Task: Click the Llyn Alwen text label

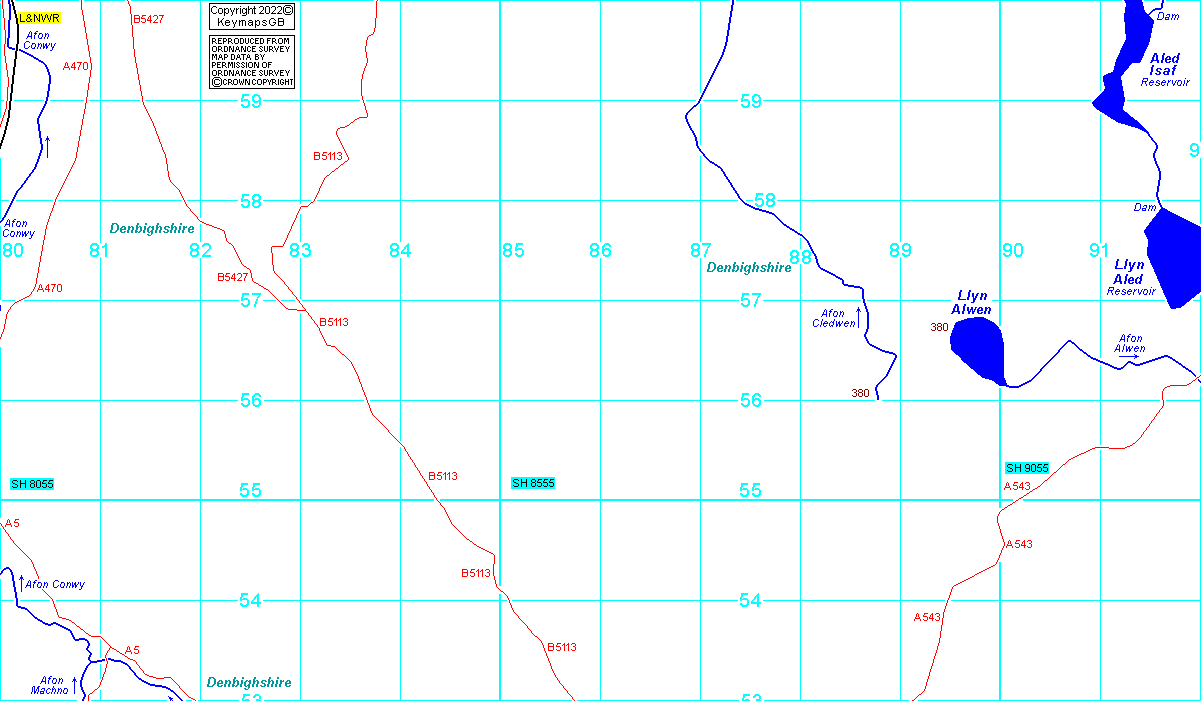Action: point(972,303)
